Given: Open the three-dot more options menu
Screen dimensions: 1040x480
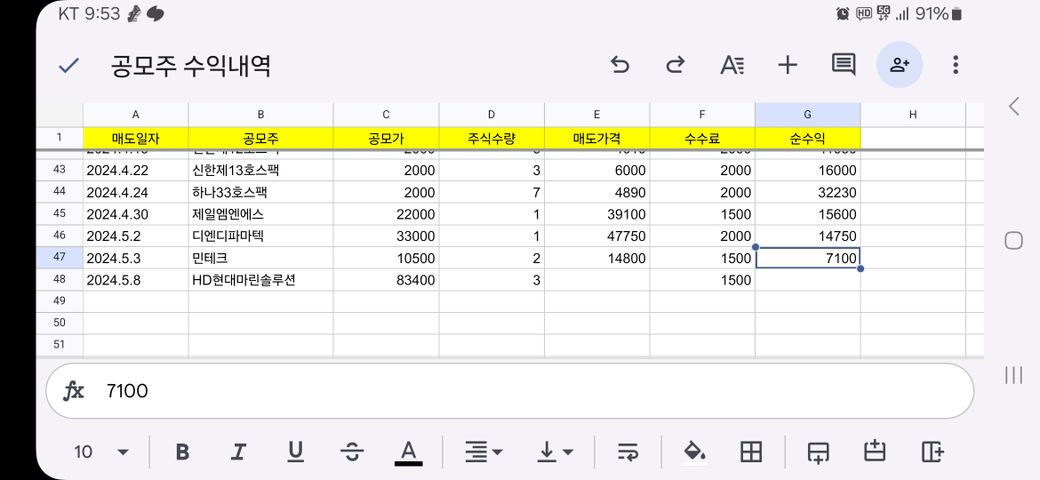Looking at the screenshot, I should click(956, 66).
